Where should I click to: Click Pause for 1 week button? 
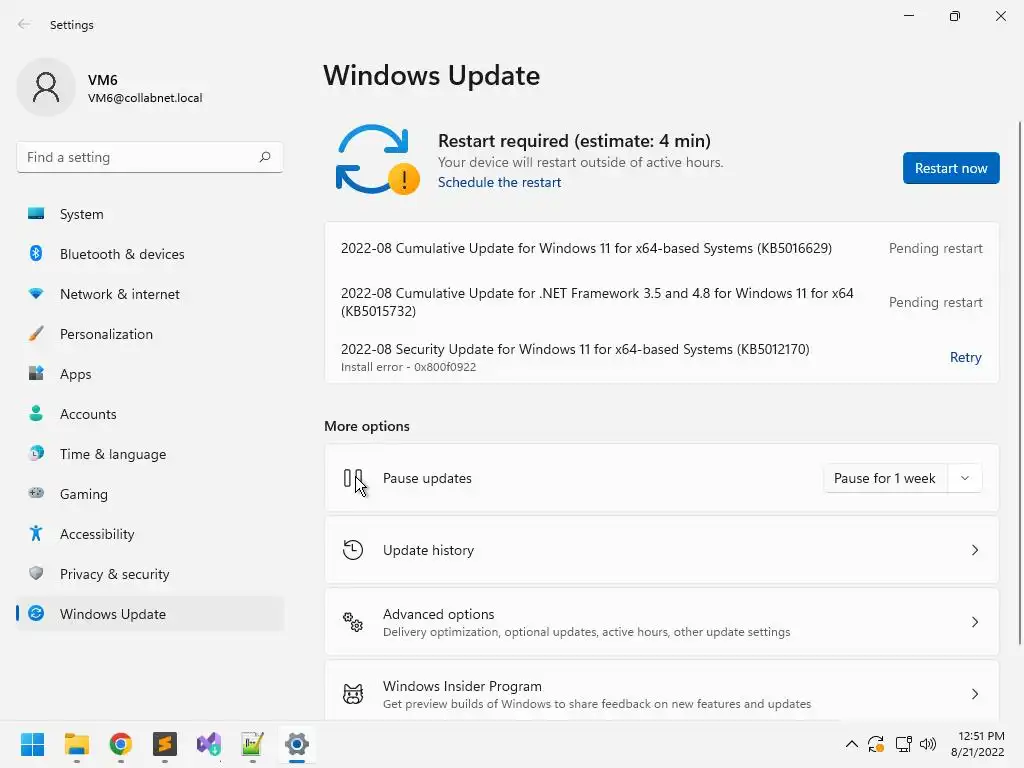(x=885, y=478)
